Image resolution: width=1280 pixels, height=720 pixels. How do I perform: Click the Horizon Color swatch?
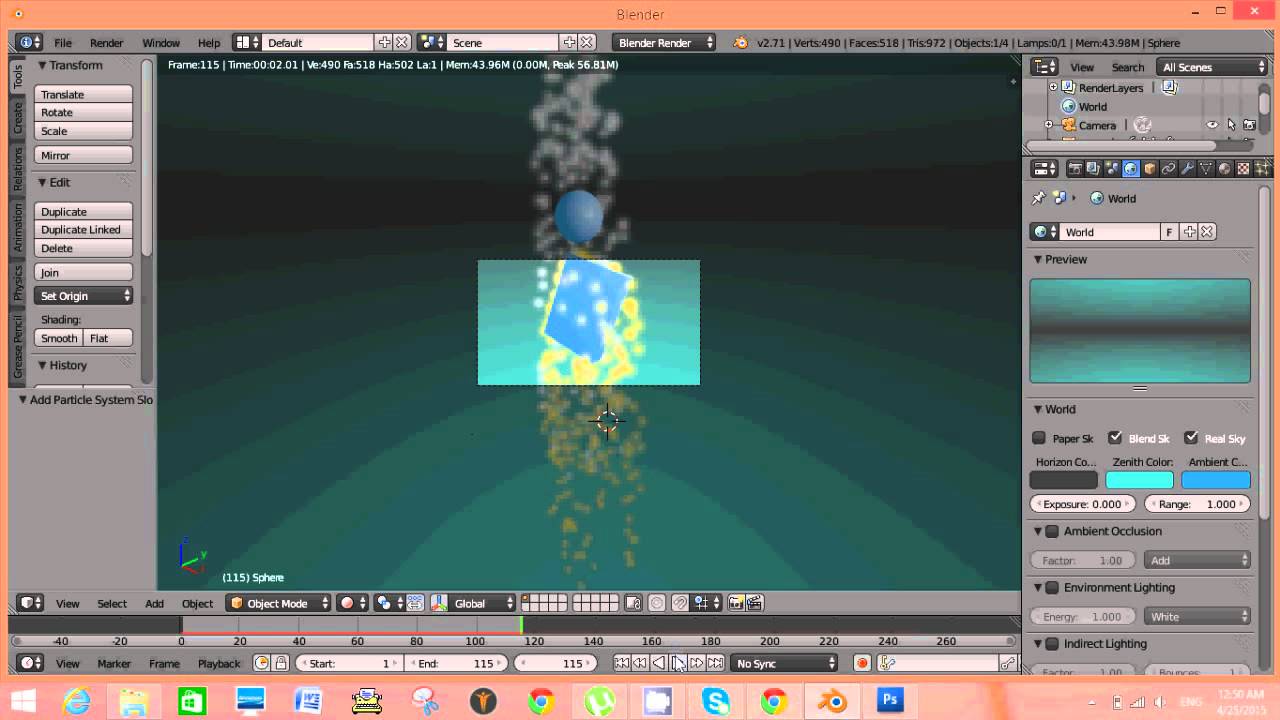click(1064, 481)
